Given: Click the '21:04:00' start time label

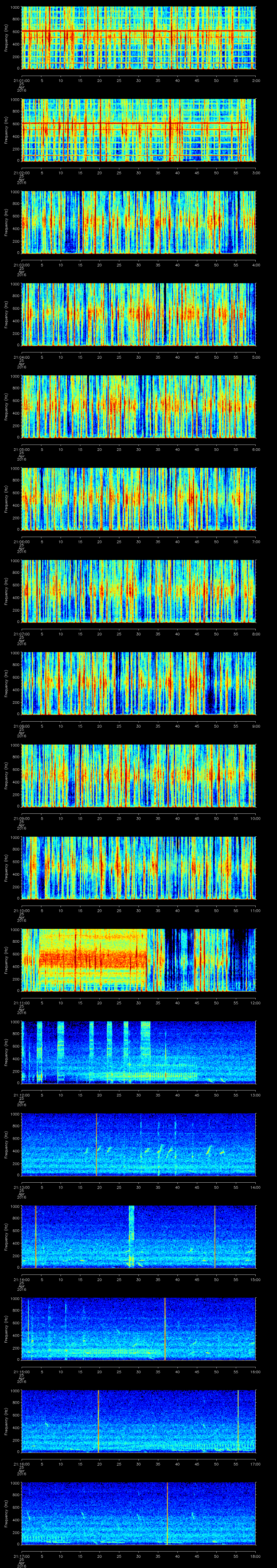Looking at the screenshot, I should coord(21,357).
